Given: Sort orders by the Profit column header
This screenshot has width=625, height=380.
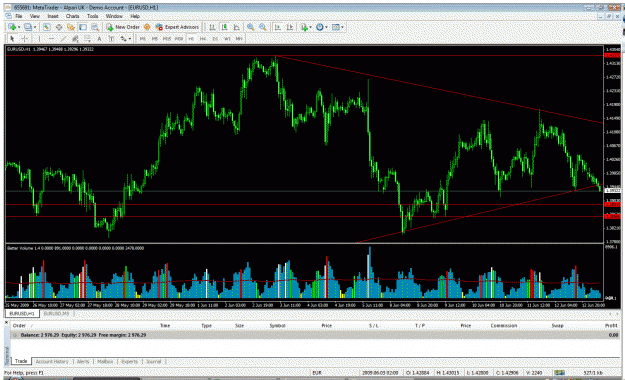Looking at the screenshot, I should 611,326.
